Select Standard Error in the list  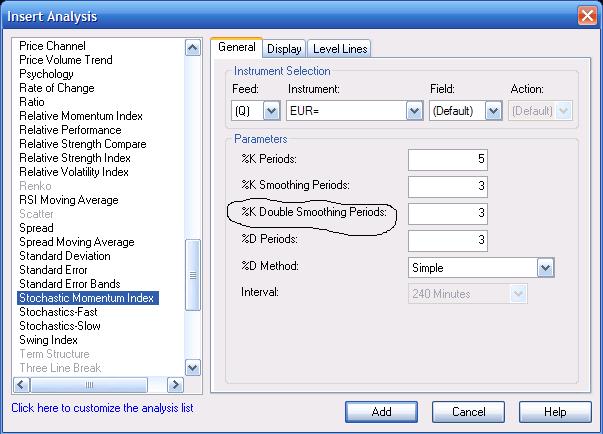point(53,270)
